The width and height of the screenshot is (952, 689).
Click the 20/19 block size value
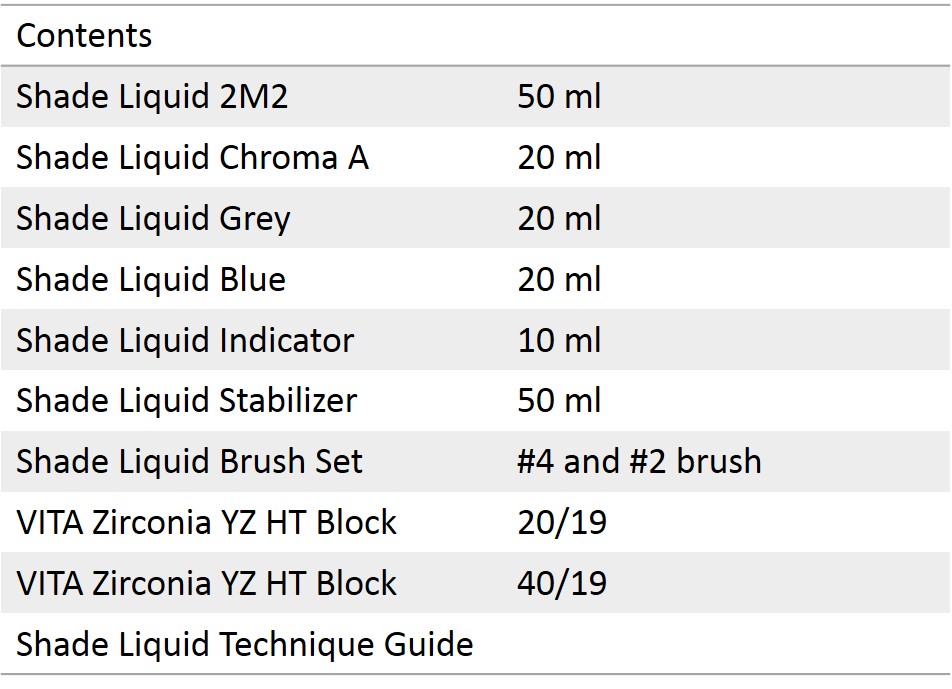click(x=562, y=523)
